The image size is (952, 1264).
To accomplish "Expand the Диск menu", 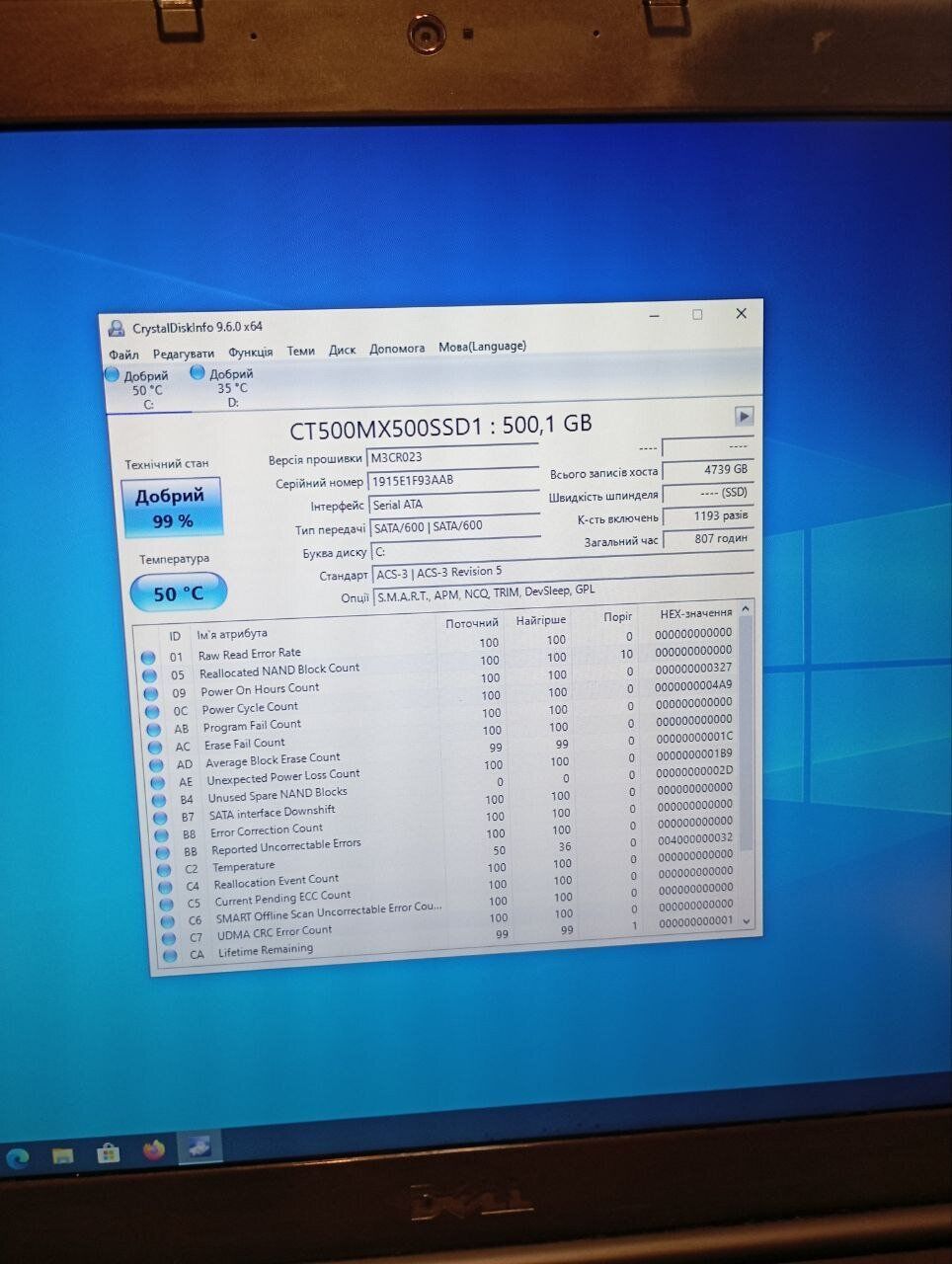I will point(342,350).
